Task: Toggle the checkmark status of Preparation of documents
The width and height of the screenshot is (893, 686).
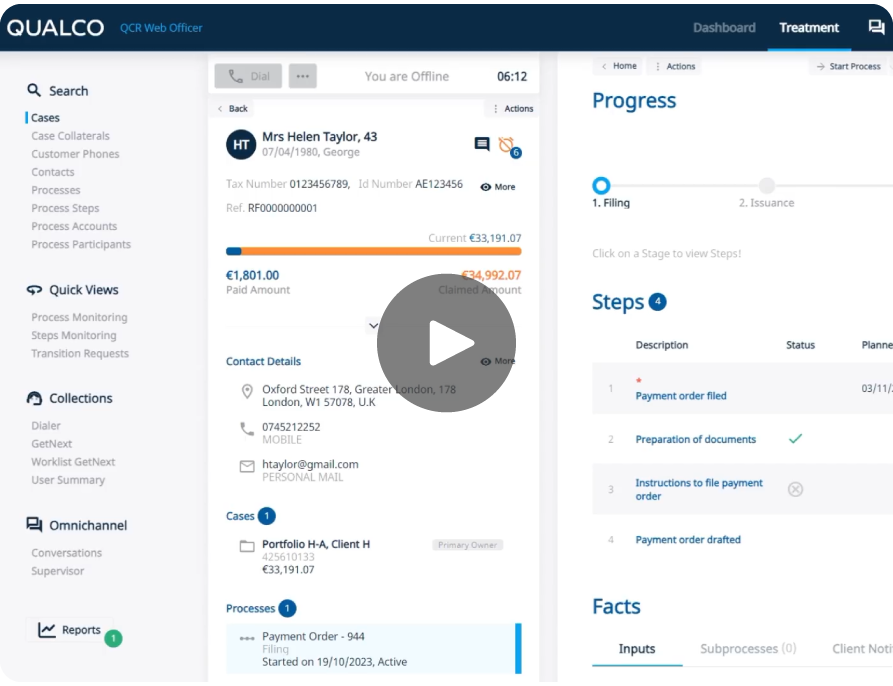Action: (x=796, y=438)
